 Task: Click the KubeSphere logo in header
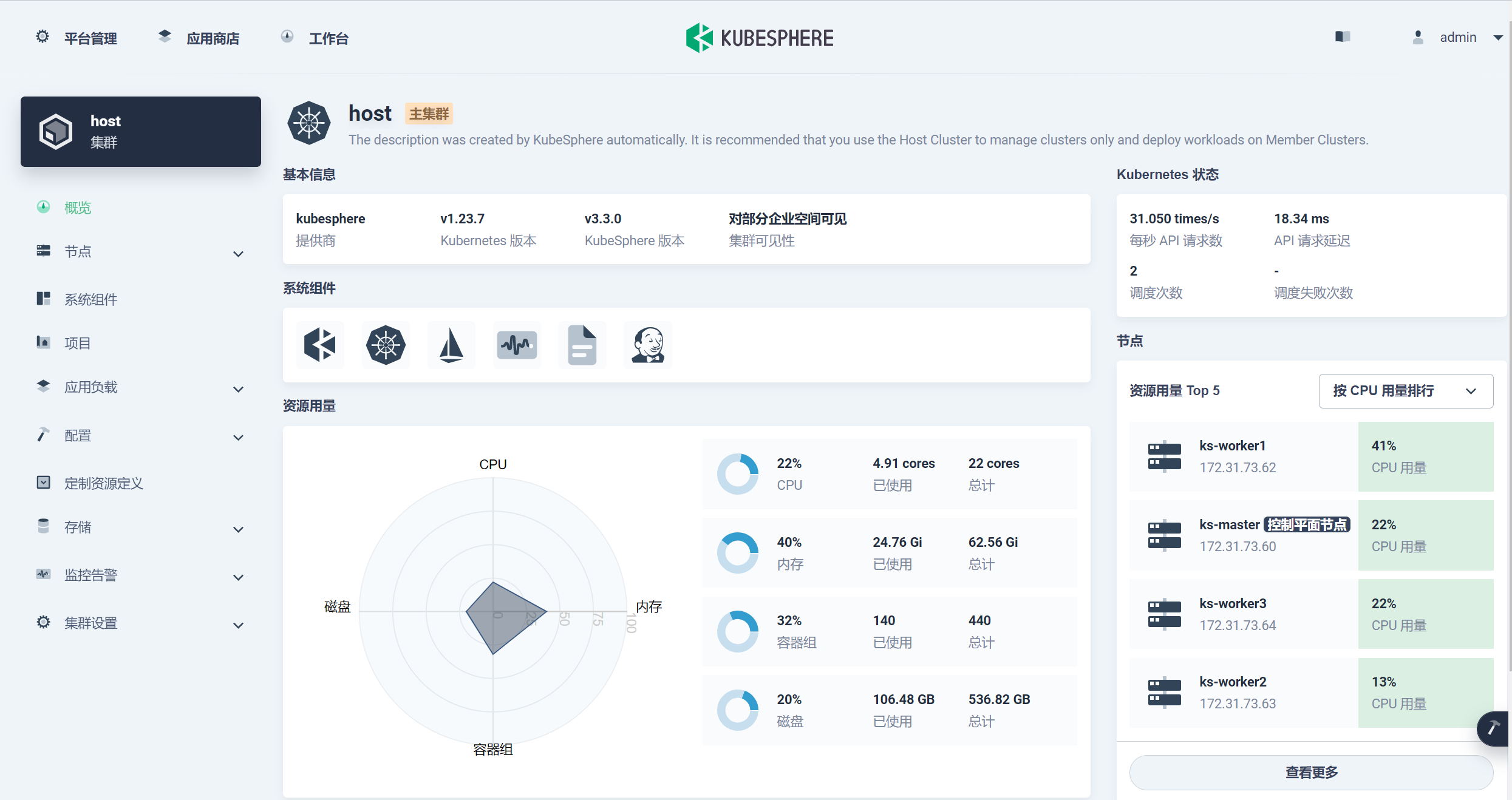coord(759,38)
